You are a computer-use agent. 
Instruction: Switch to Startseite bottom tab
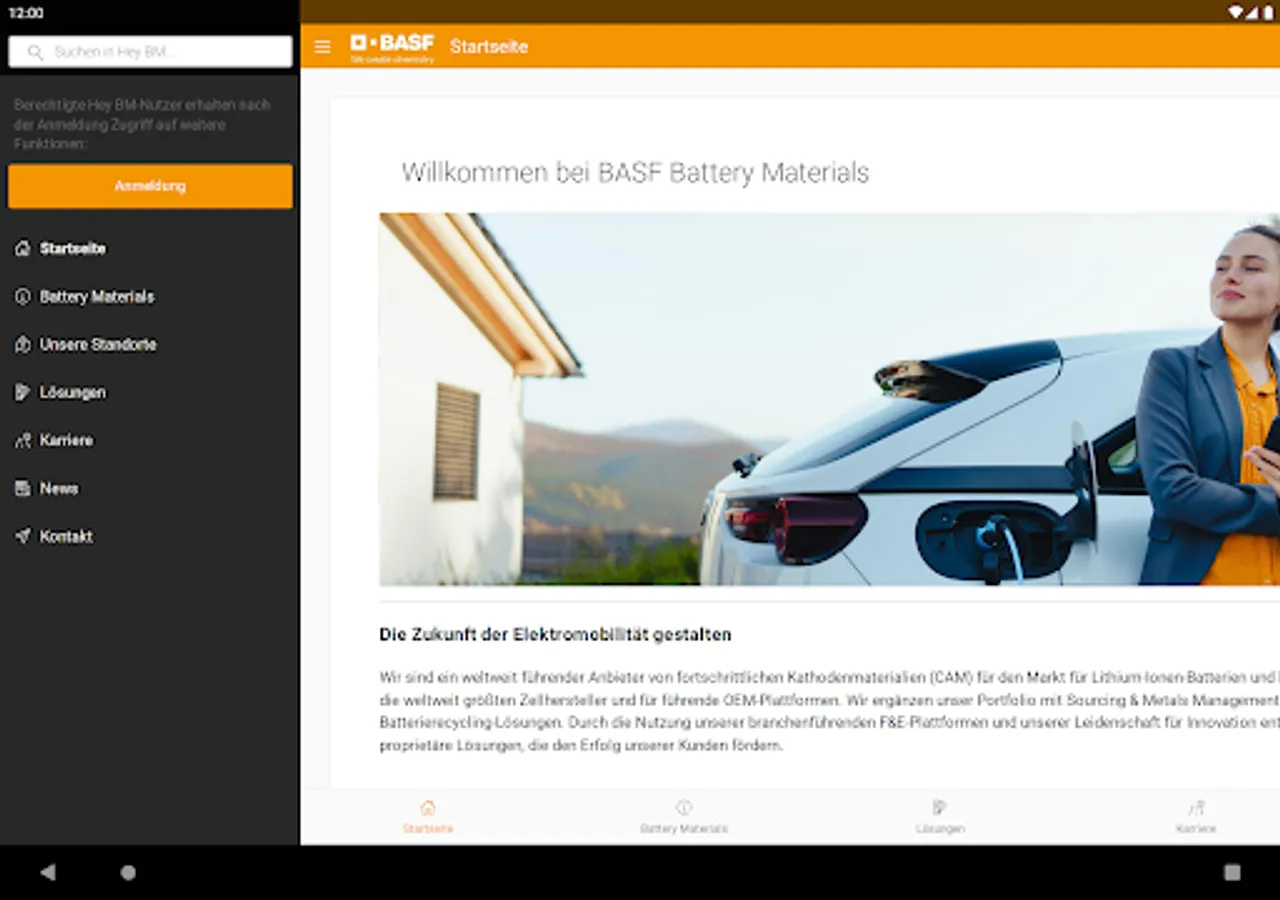tap(428, 816)
